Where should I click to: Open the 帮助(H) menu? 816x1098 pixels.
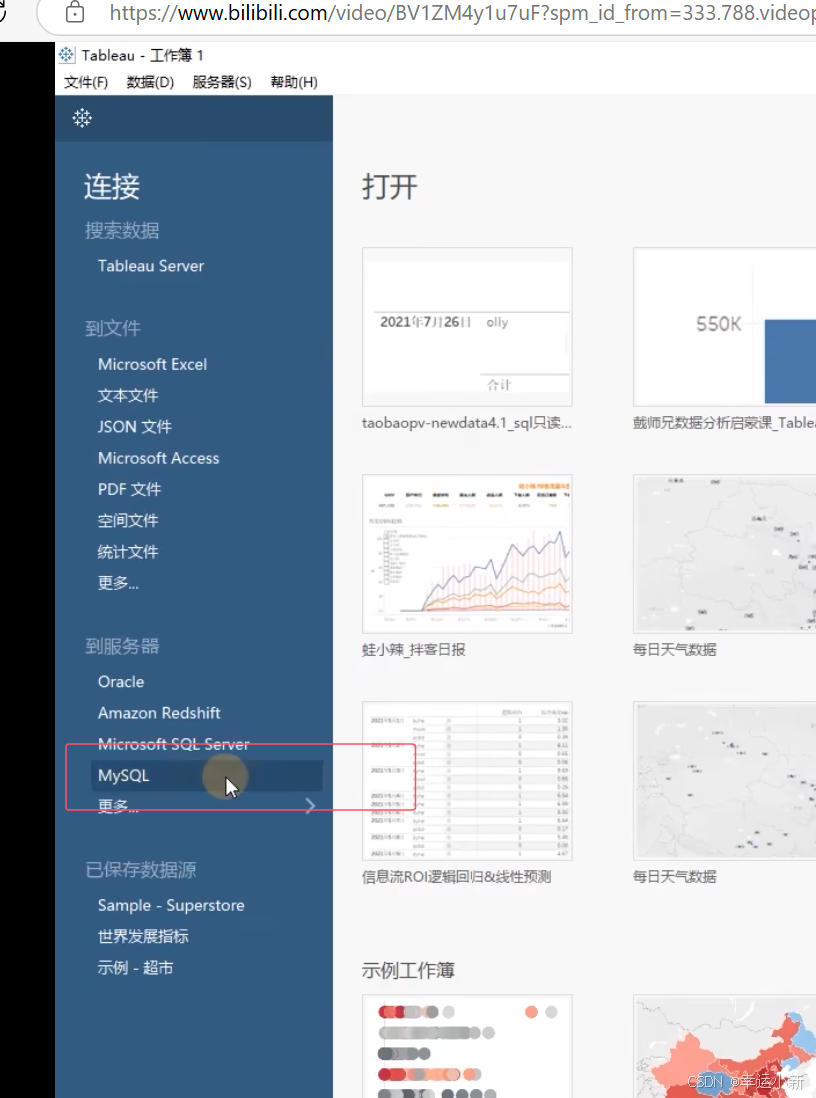click(x=294, y=82)
